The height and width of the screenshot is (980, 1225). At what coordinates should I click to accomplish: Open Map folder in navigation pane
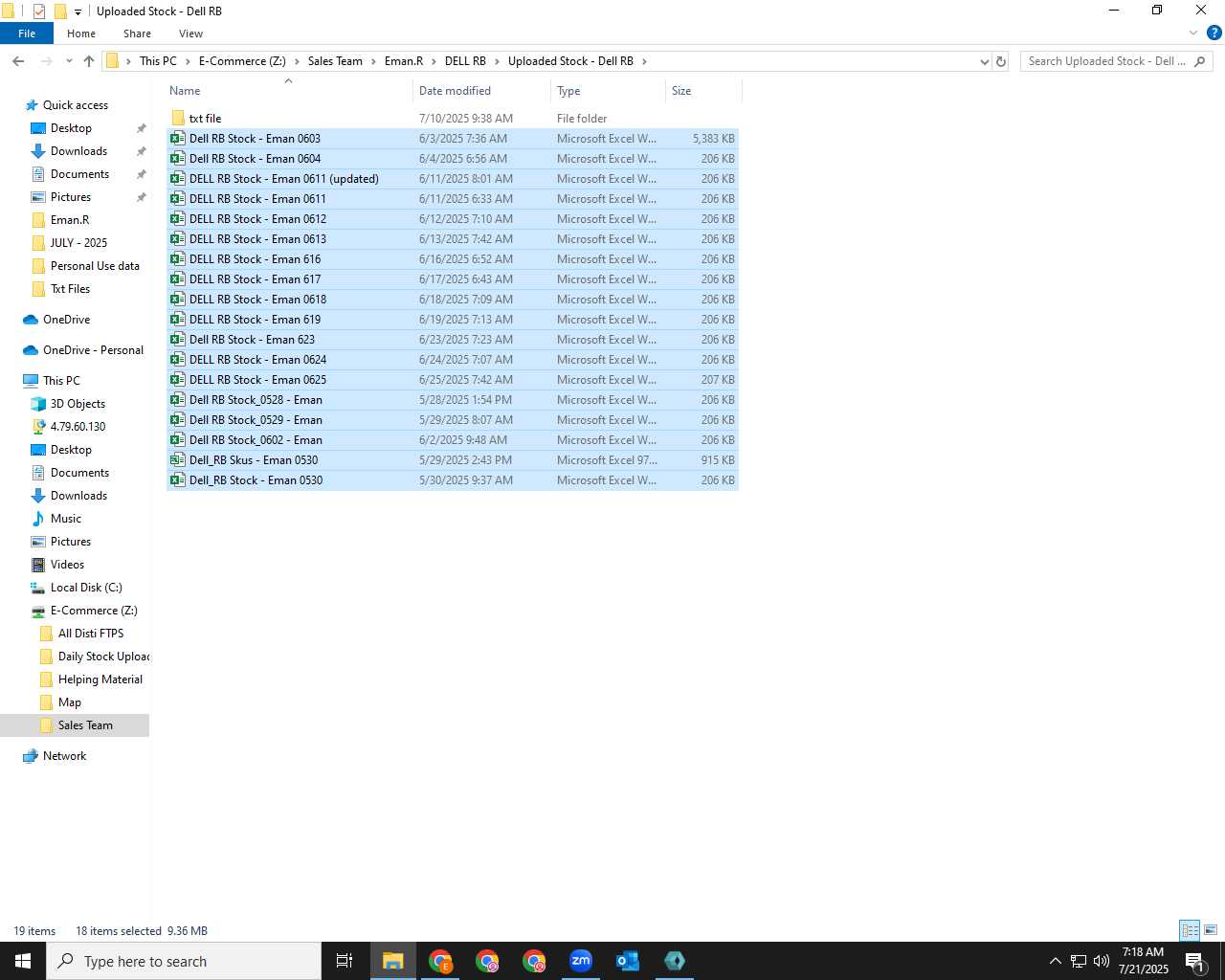point(69,702)
